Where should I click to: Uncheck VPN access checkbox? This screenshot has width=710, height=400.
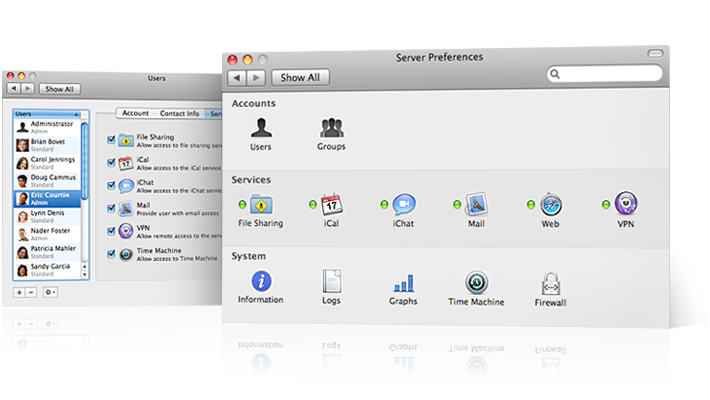point(111,231)
